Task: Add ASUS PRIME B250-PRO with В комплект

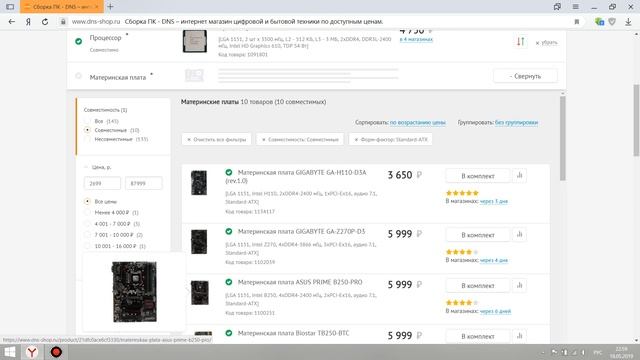Action: pos(478,286)
